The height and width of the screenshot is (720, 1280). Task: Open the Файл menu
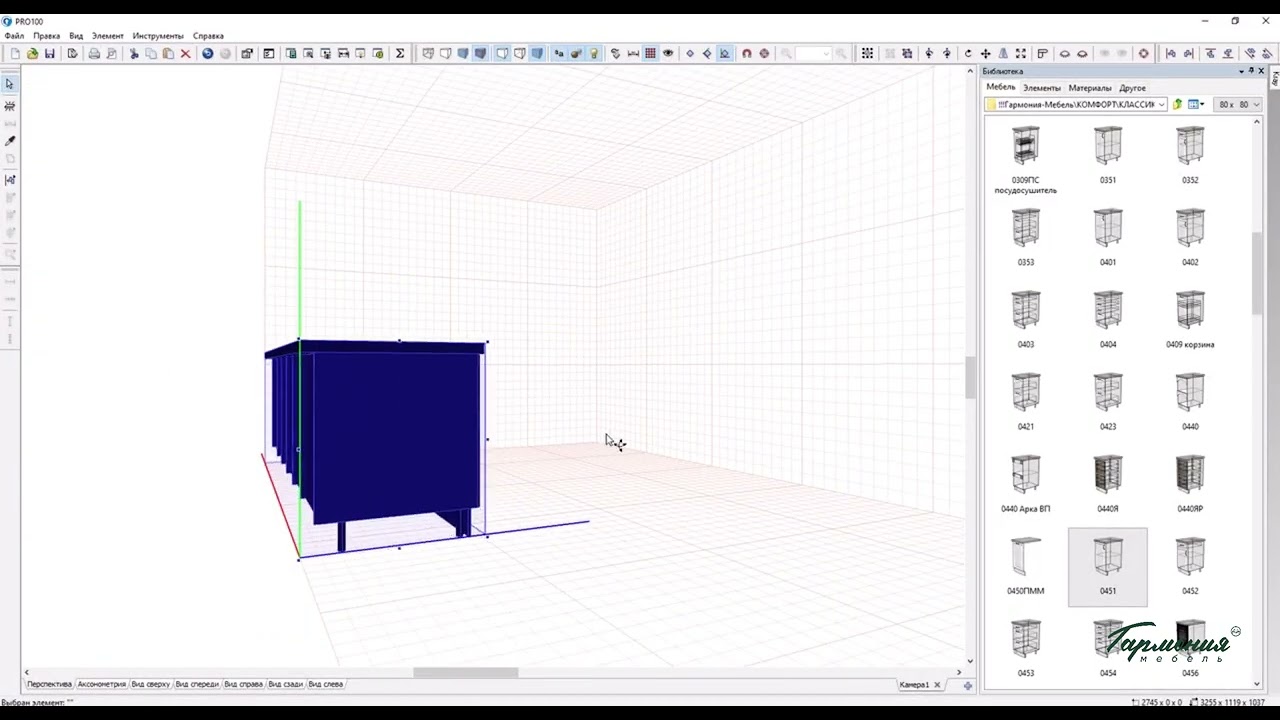point(14,36)
